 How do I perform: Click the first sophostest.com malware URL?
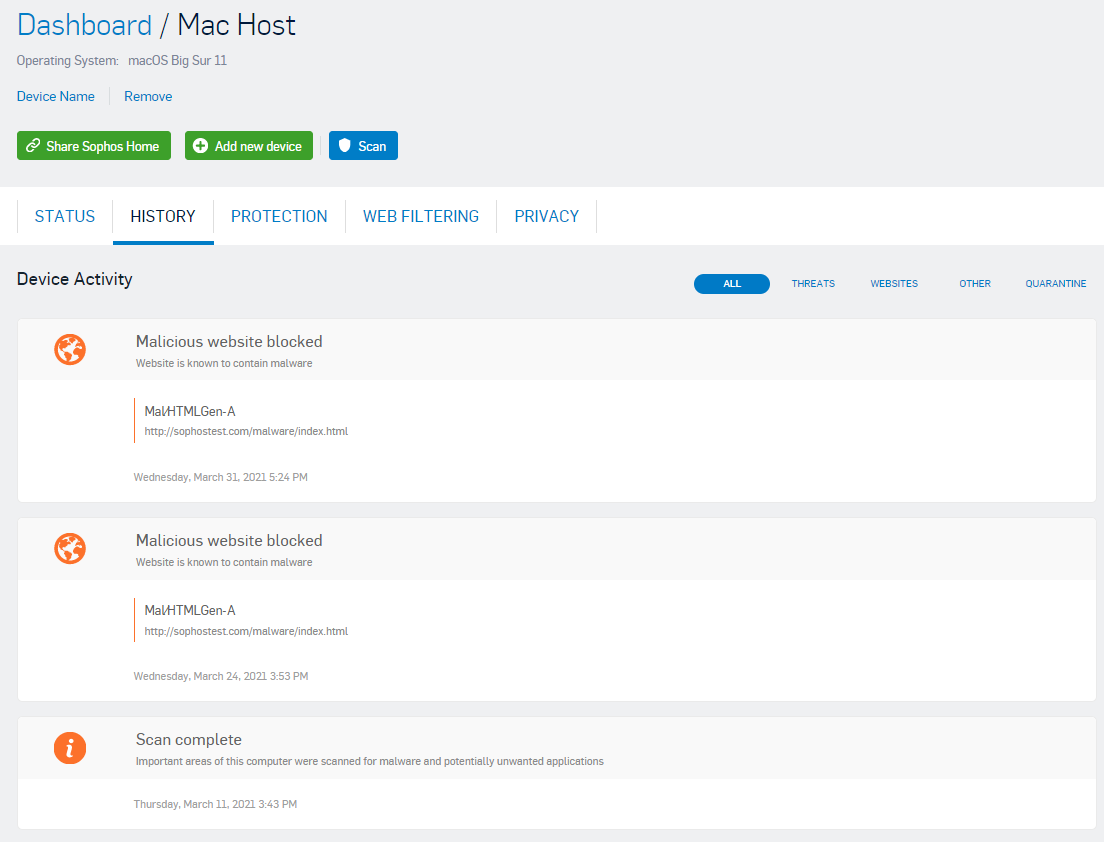click(x=246, y=432)
